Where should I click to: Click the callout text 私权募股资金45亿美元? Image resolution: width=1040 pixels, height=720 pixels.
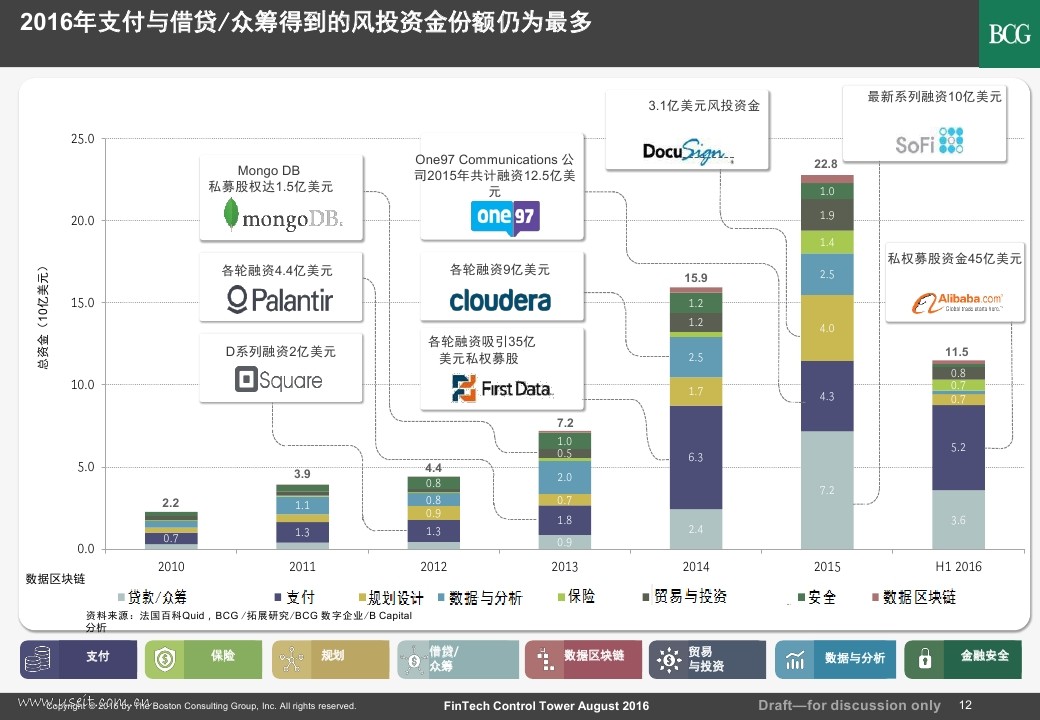pos(954,259)
